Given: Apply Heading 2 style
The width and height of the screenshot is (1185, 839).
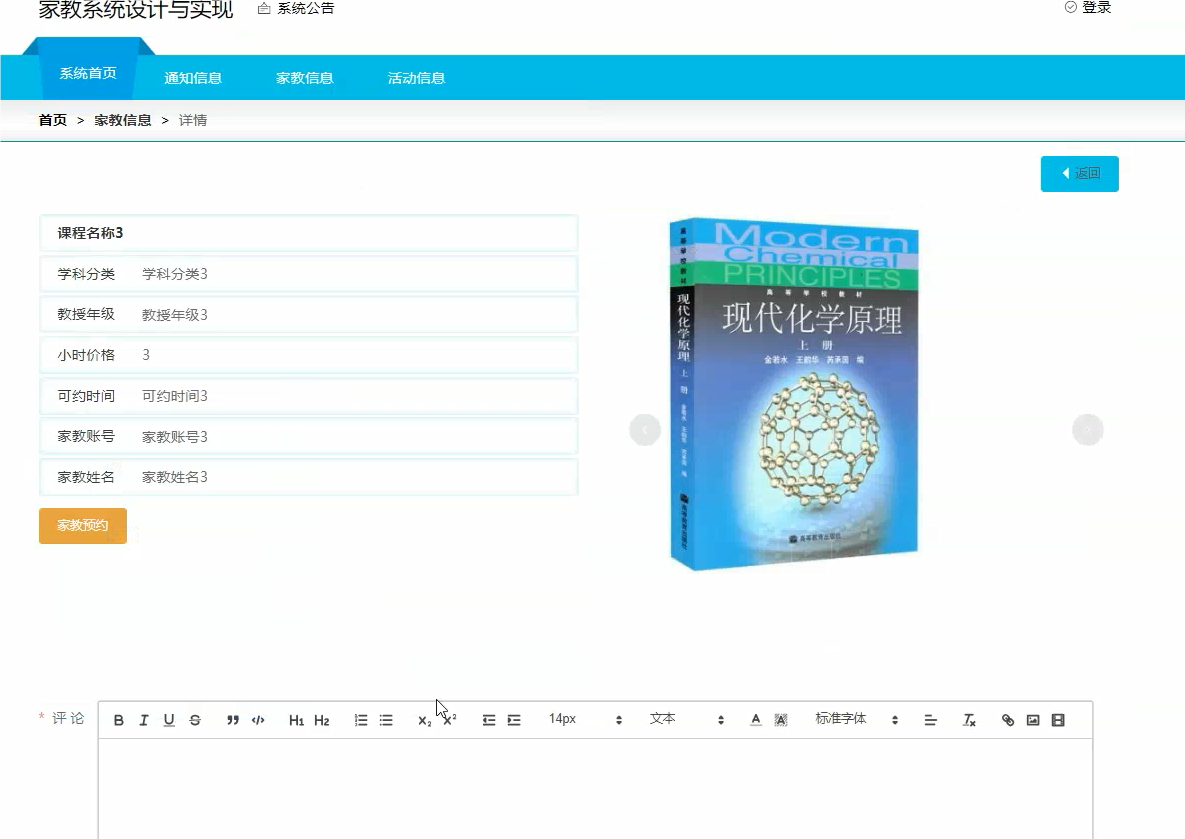Looking at the screenshot, I should pyautogui.click(x=322, y=720).
